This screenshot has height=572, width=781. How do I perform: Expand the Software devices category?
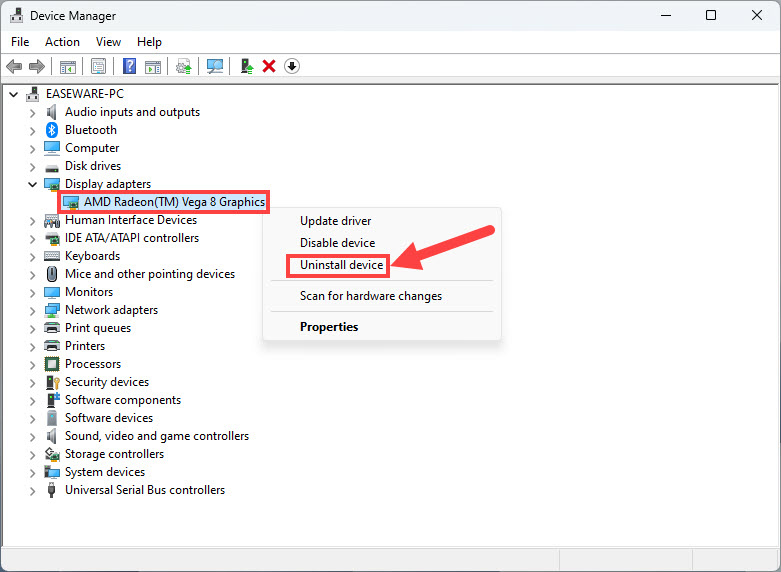[x=32, y=419]
